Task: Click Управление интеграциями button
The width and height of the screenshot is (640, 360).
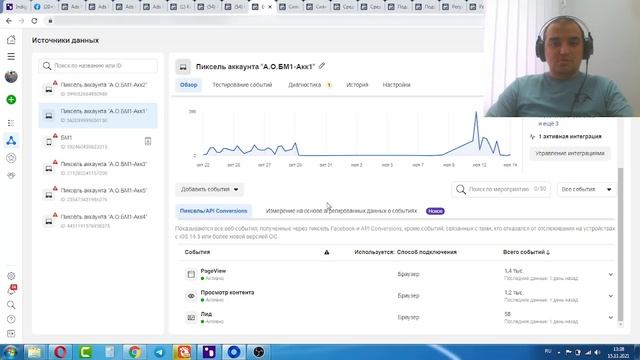Action: [x=570, y=153]
